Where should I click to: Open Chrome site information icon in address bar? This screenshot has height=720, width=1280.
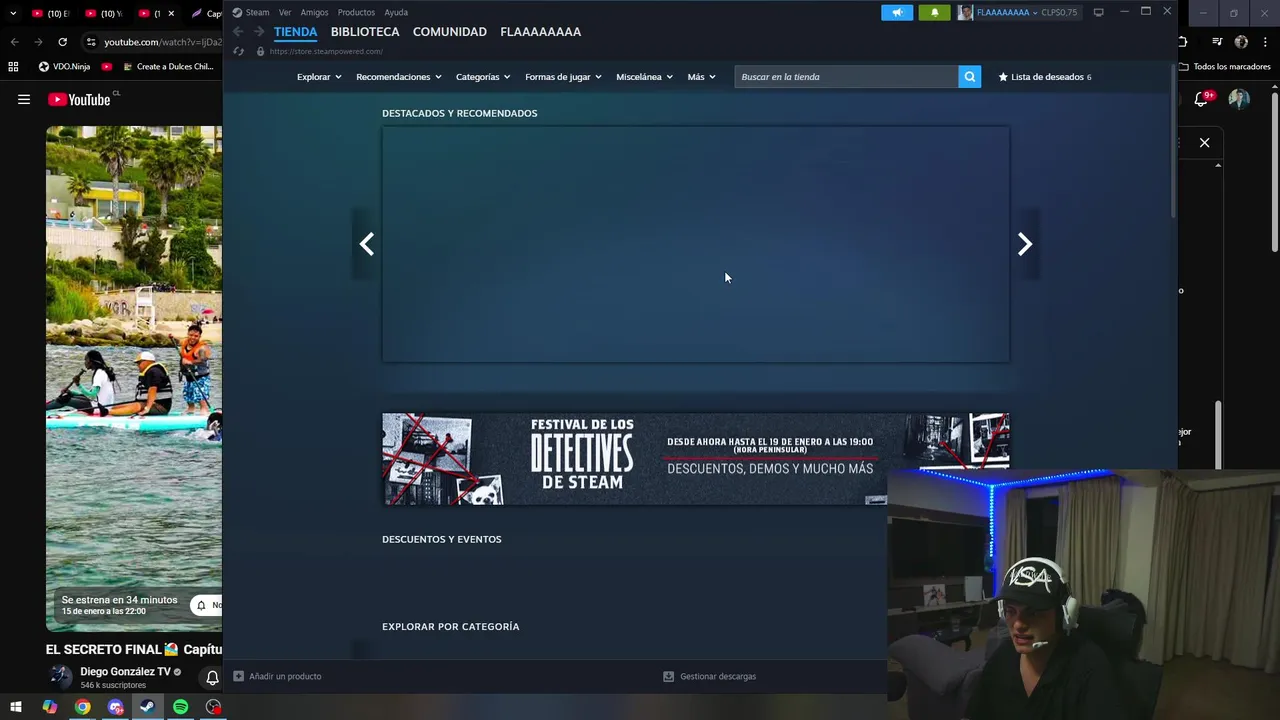tap(91, 42)
